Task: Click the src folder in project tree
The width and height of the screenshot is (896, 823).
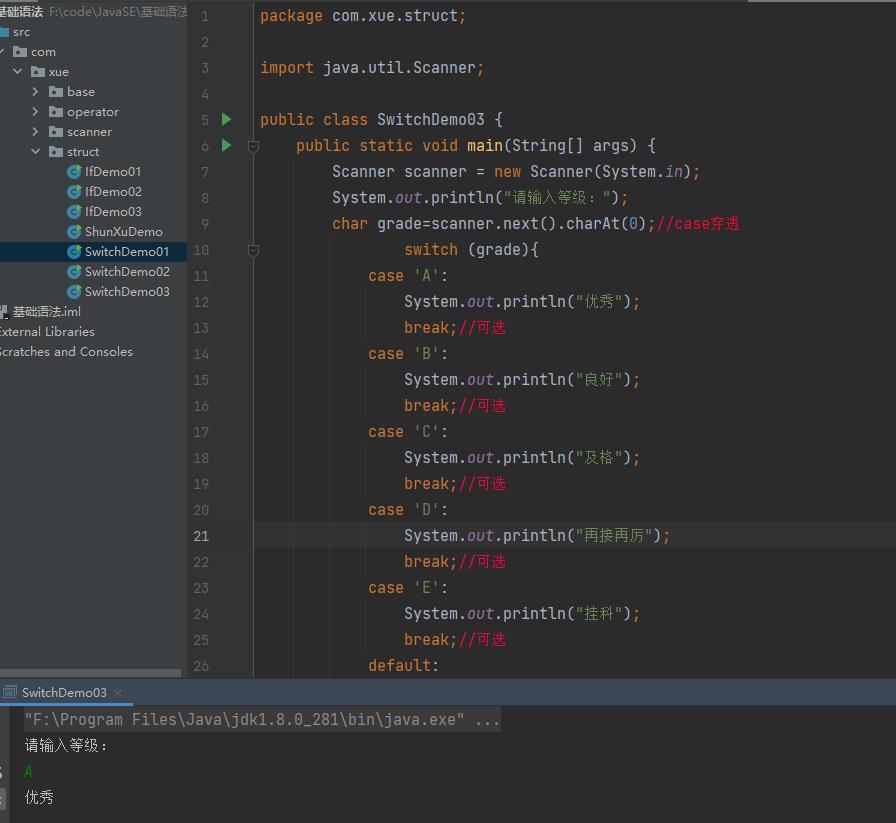Action: (x=21, y=32)
